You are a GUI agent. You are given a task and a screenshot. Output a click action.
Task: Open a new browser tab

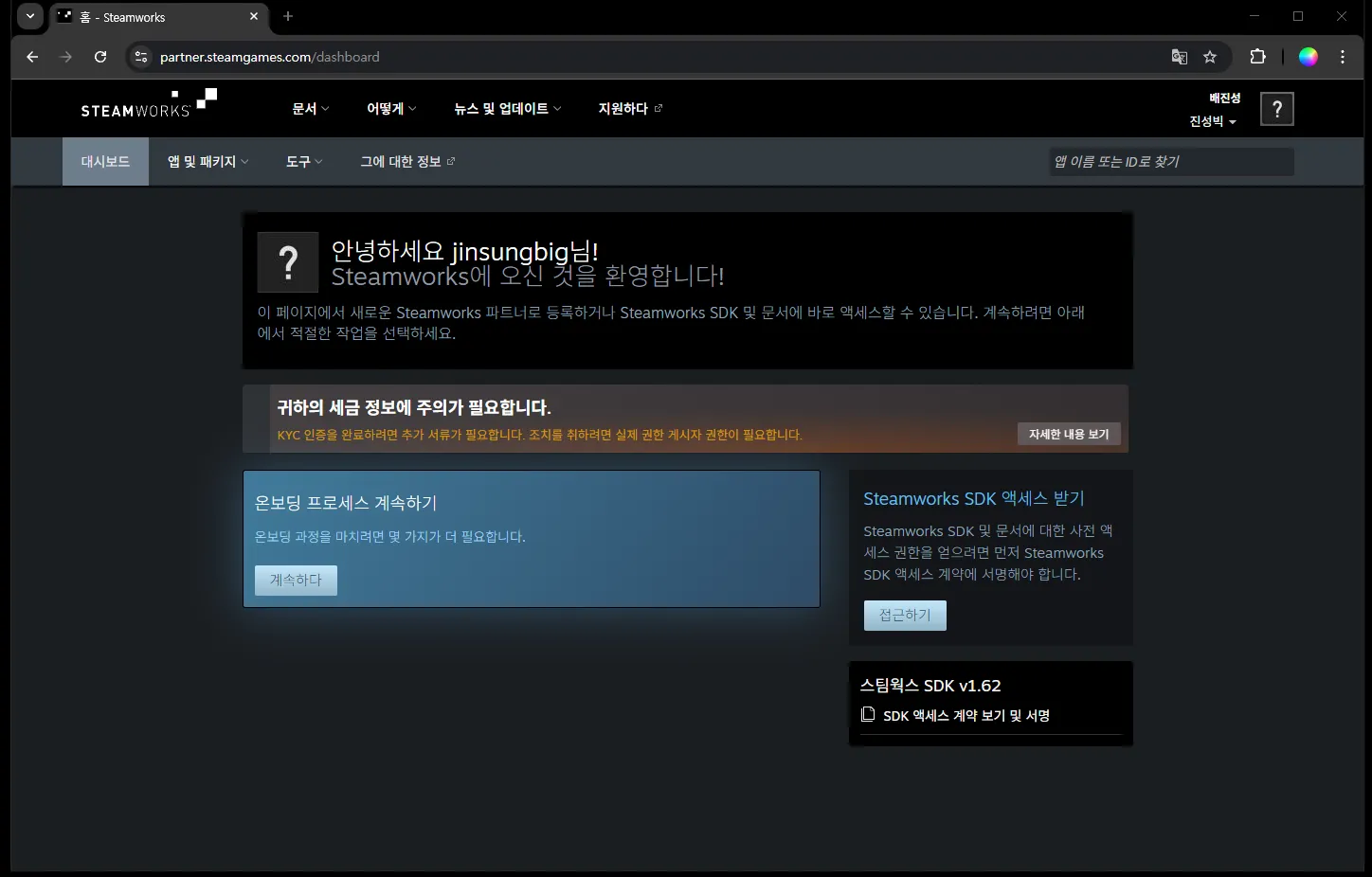click(x=288, y=16)
